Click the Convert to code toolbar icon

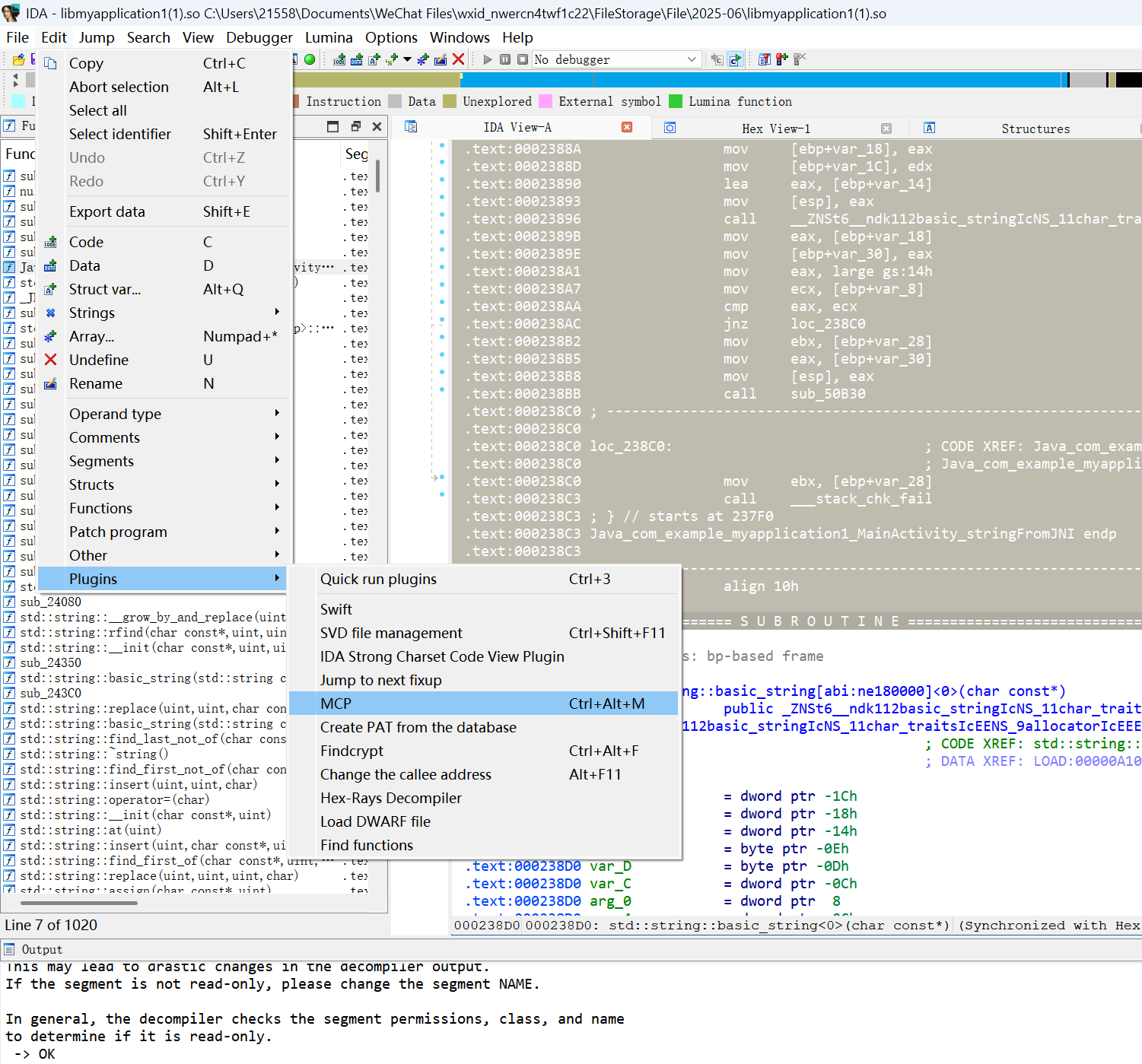[339, 59]
